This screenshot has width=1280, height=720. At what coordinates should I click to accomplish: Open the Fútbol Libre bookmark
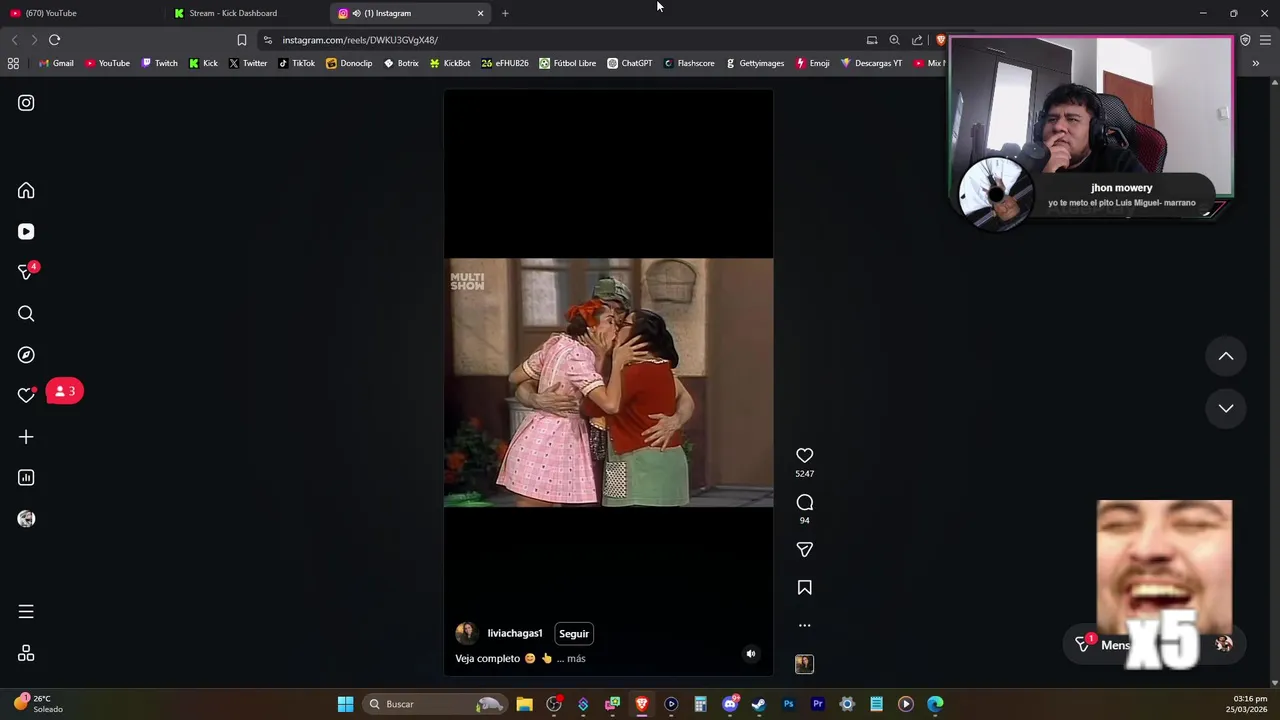[x=567, y=63]
